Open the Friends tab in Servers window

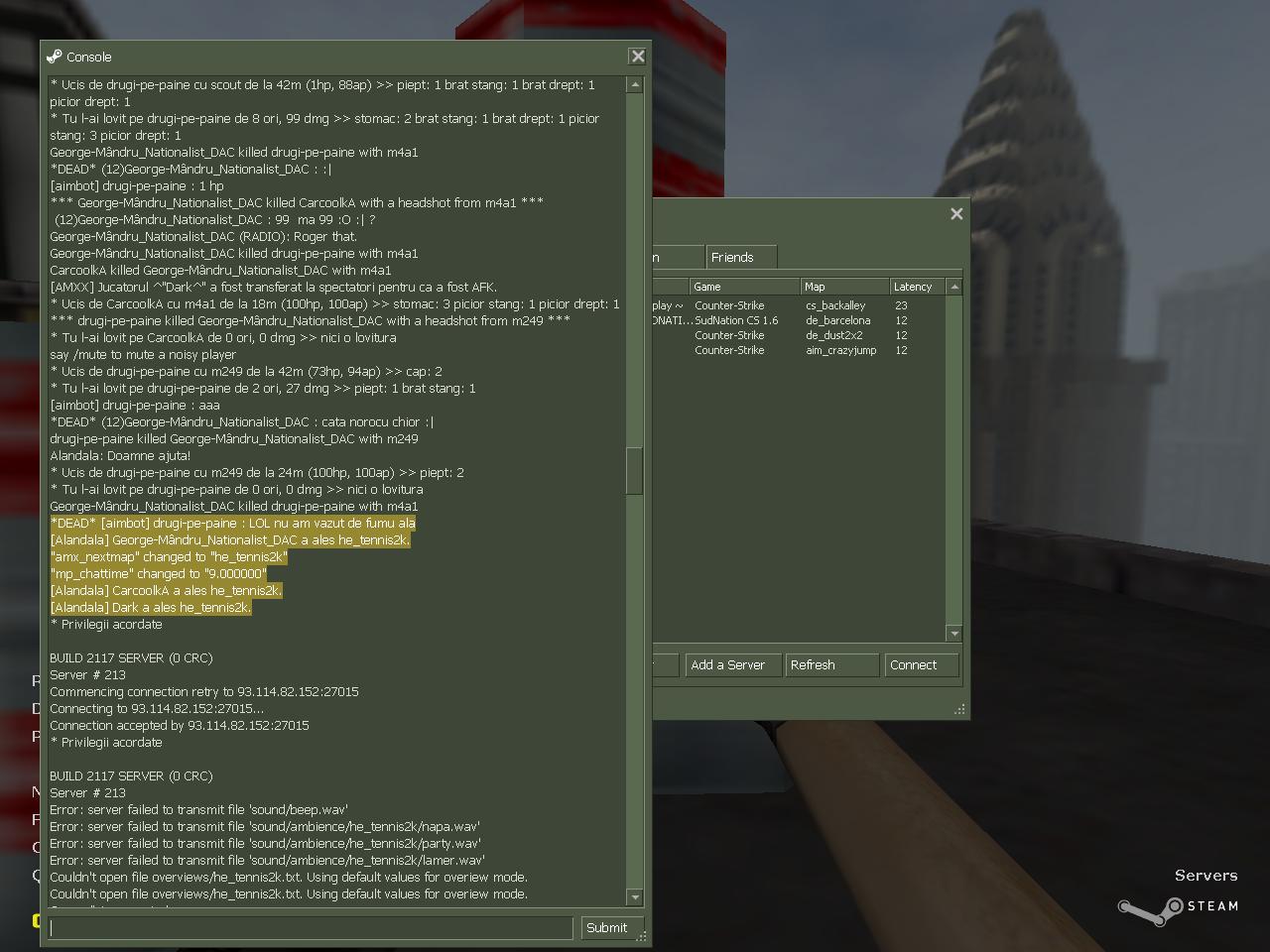pos(741,257)
